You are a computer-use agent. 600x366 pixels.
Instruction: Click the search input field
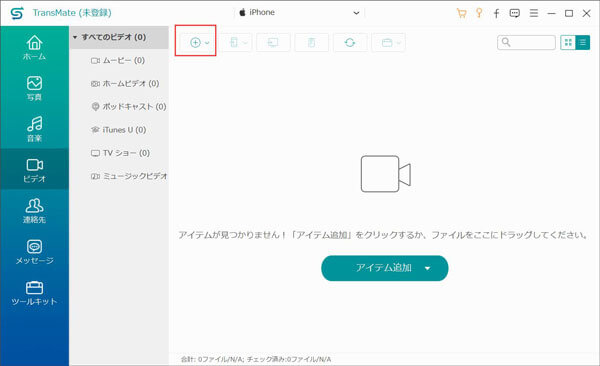(x=527, y=42)
